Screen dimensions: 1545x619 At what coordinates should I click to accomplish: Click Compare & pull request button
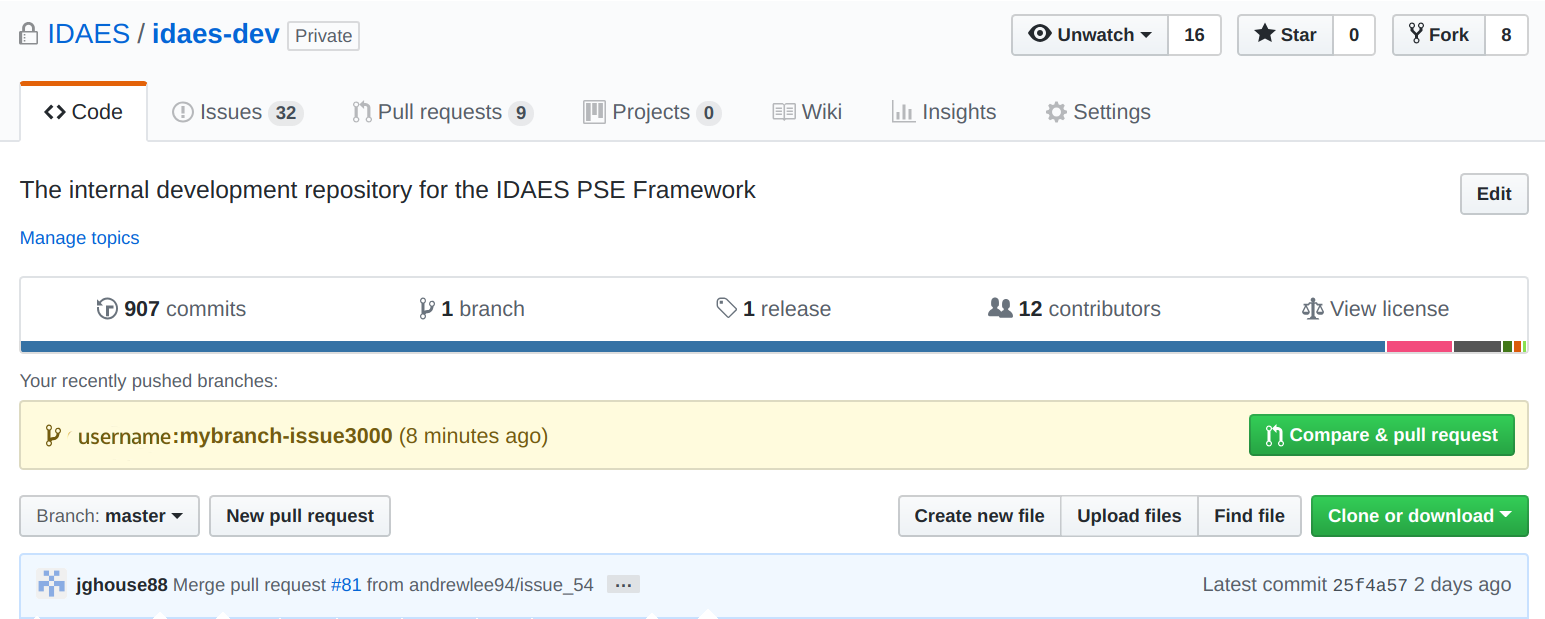pos(1382,435)
